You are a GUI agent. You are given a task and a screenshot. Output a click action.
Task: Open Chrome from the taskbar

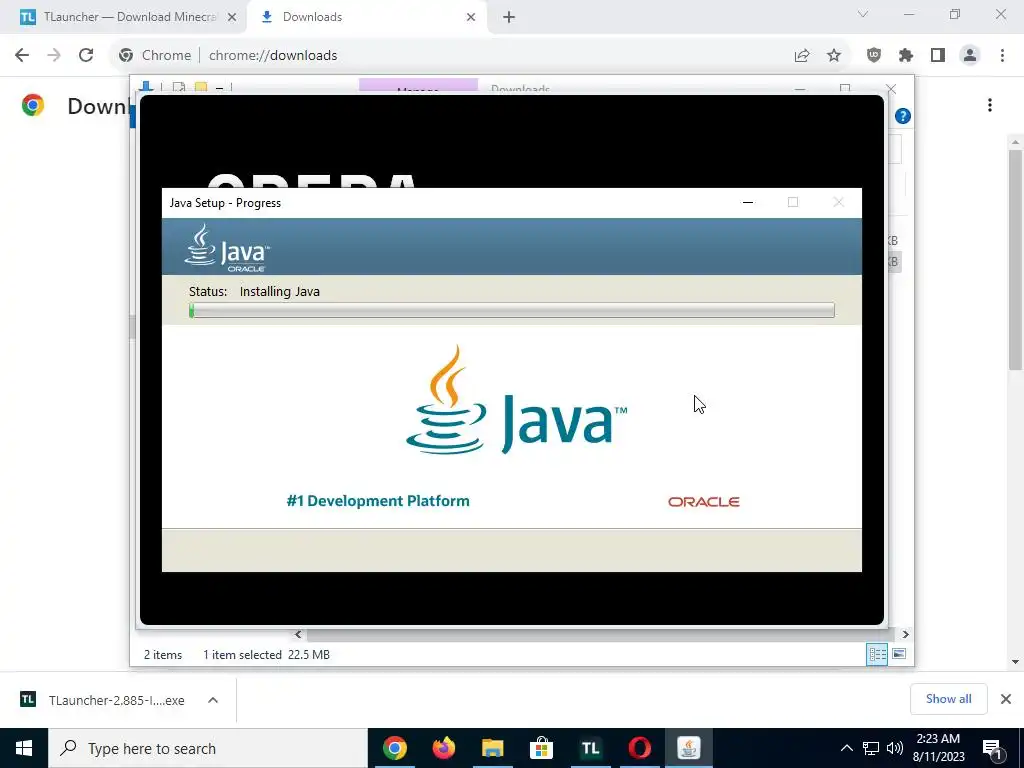[394, 748]
